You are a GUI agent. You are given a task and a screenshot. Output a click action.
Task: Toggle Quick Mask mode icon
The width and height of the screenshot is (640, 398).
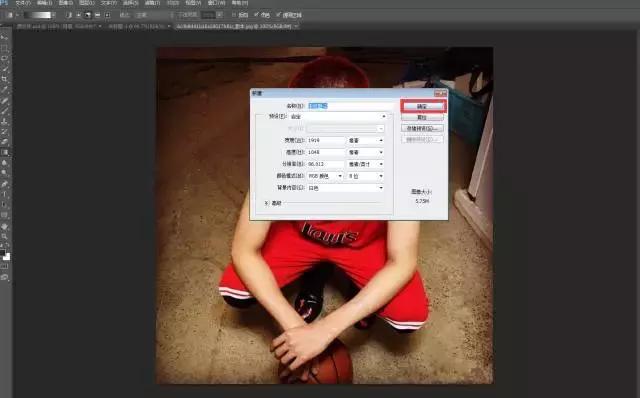click(5, 267)
